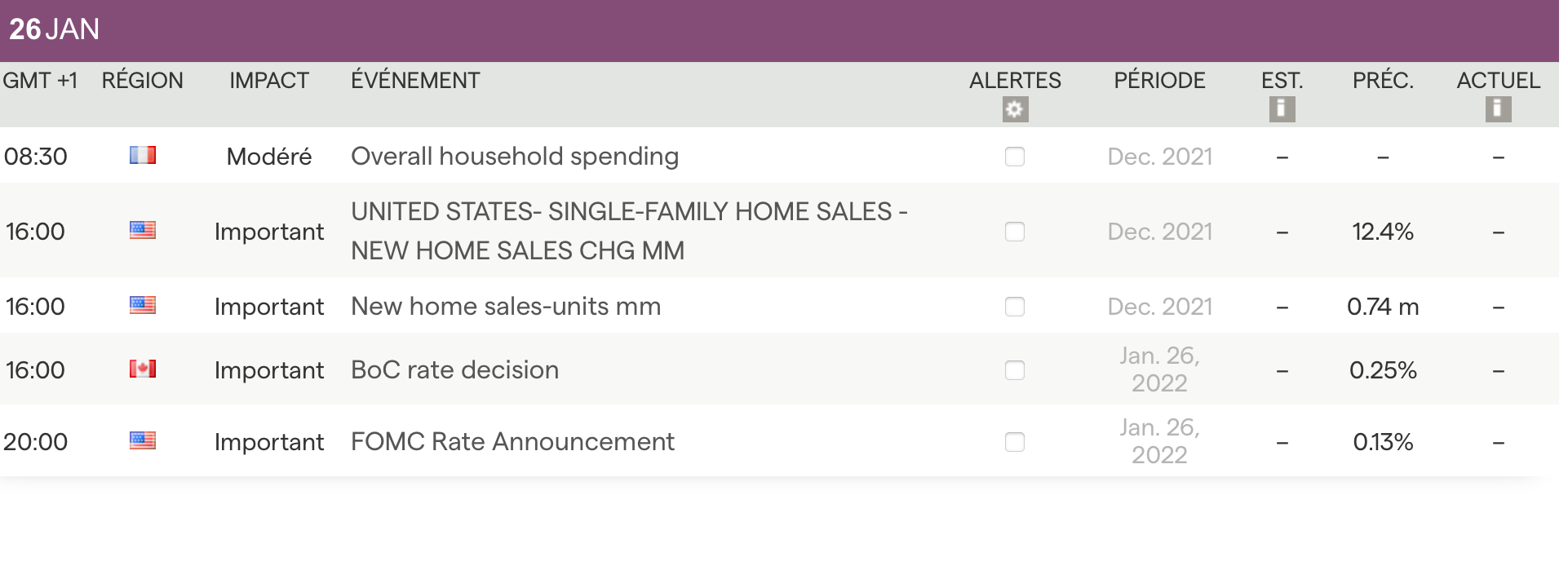Click US flag for Single-Family Home Sales

(143, 230)
